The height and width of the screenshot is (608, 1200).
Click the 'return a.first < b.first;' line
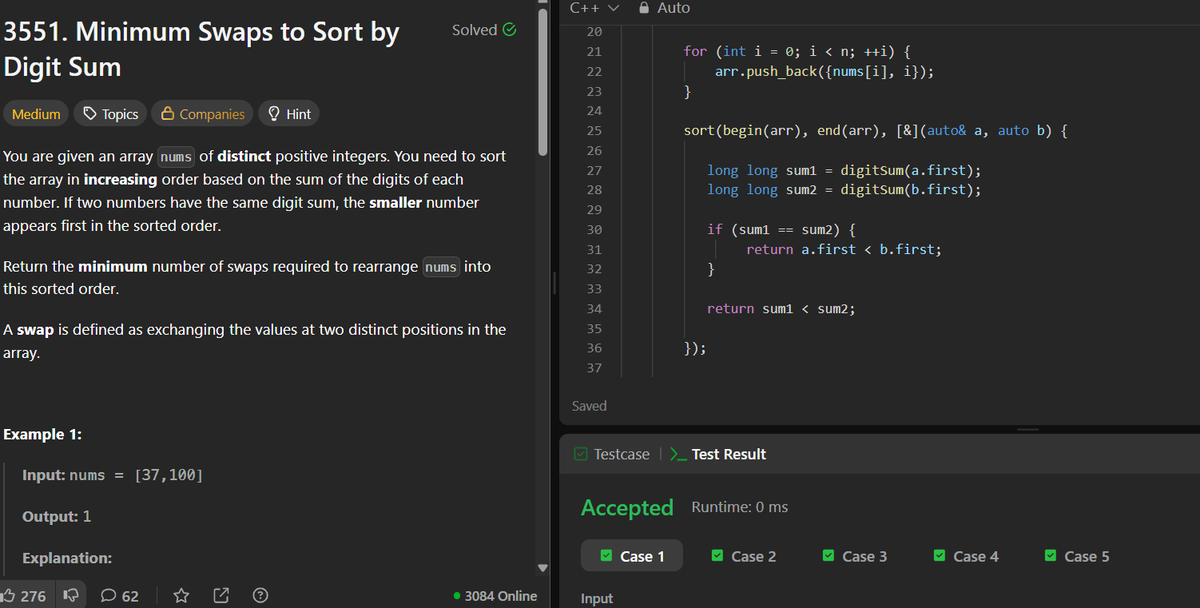[843, 249]
